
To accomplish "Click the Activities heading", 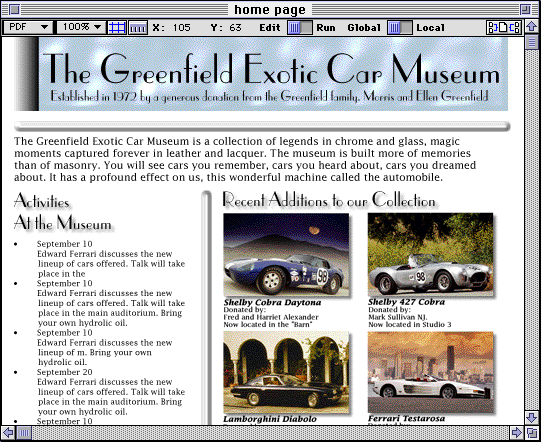I will (42, 201).
